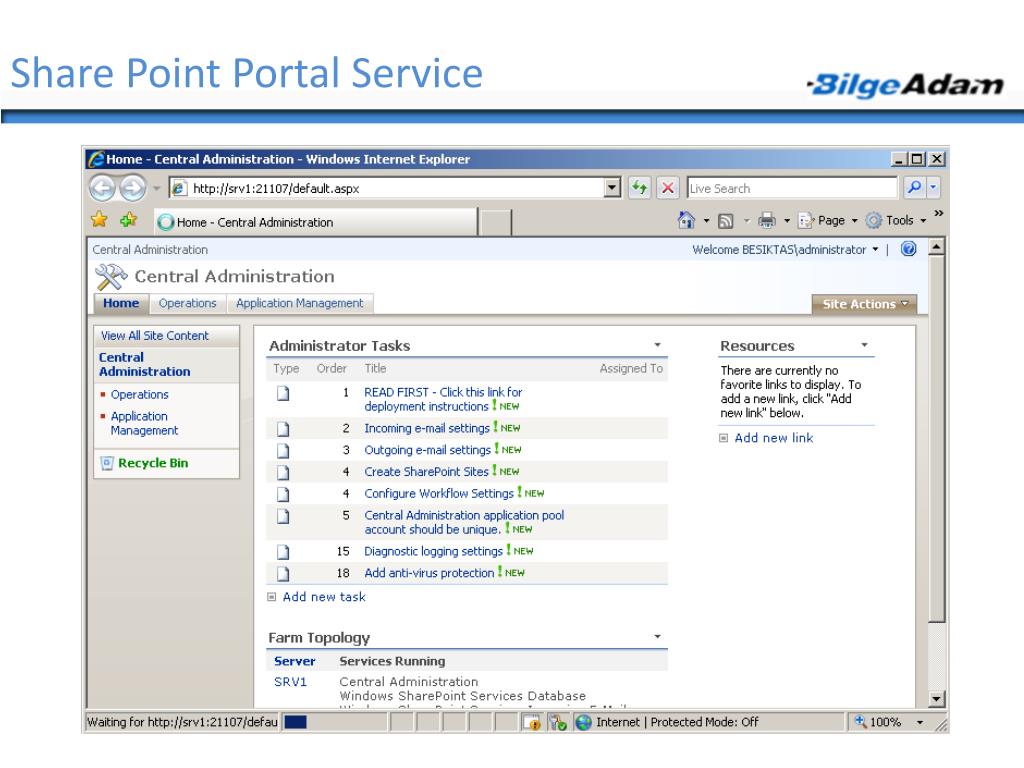Click document icon for Incoming e-mail settings
Image resolution: width=1024 pixels, height=768 pixels.
point(283,429)
